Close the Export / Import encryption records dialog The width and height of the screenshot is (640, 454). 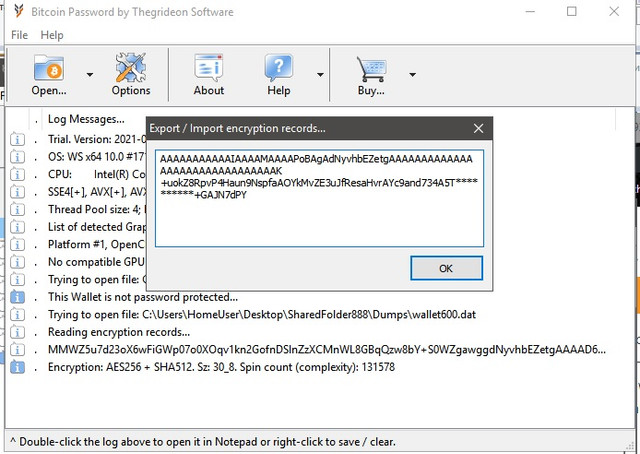(478, 129)
